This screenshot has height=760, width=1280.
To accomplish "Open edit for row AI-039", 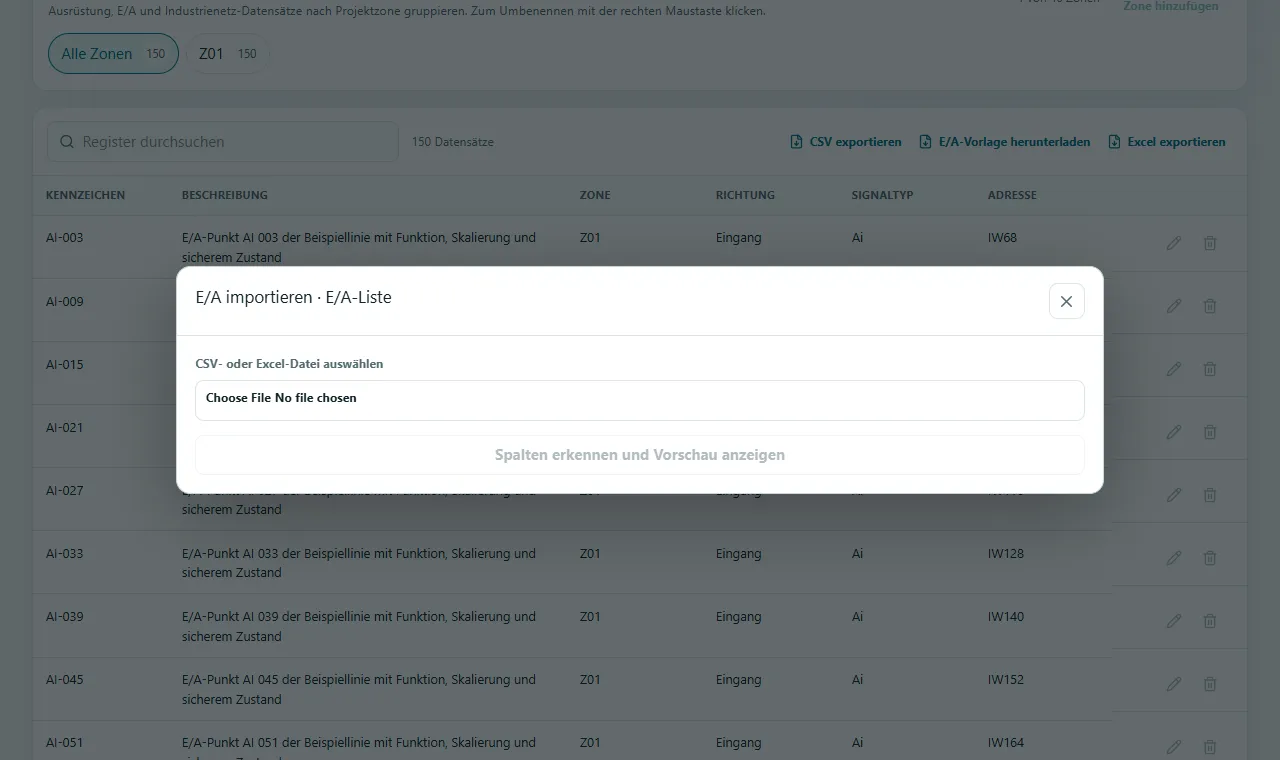I will 1174,621.
